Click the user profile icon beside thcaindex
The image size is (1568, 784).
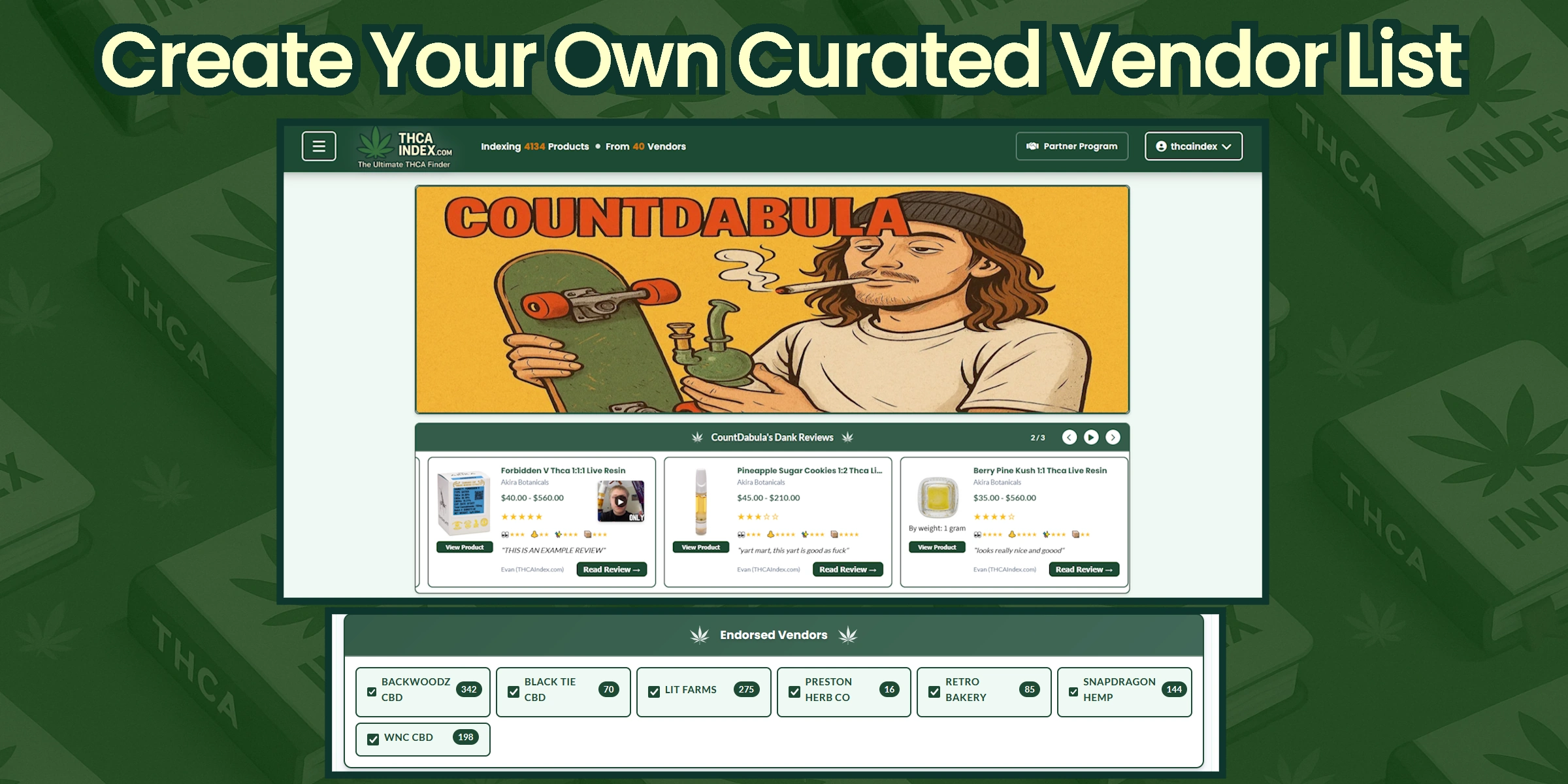[x=1160, y=146]
